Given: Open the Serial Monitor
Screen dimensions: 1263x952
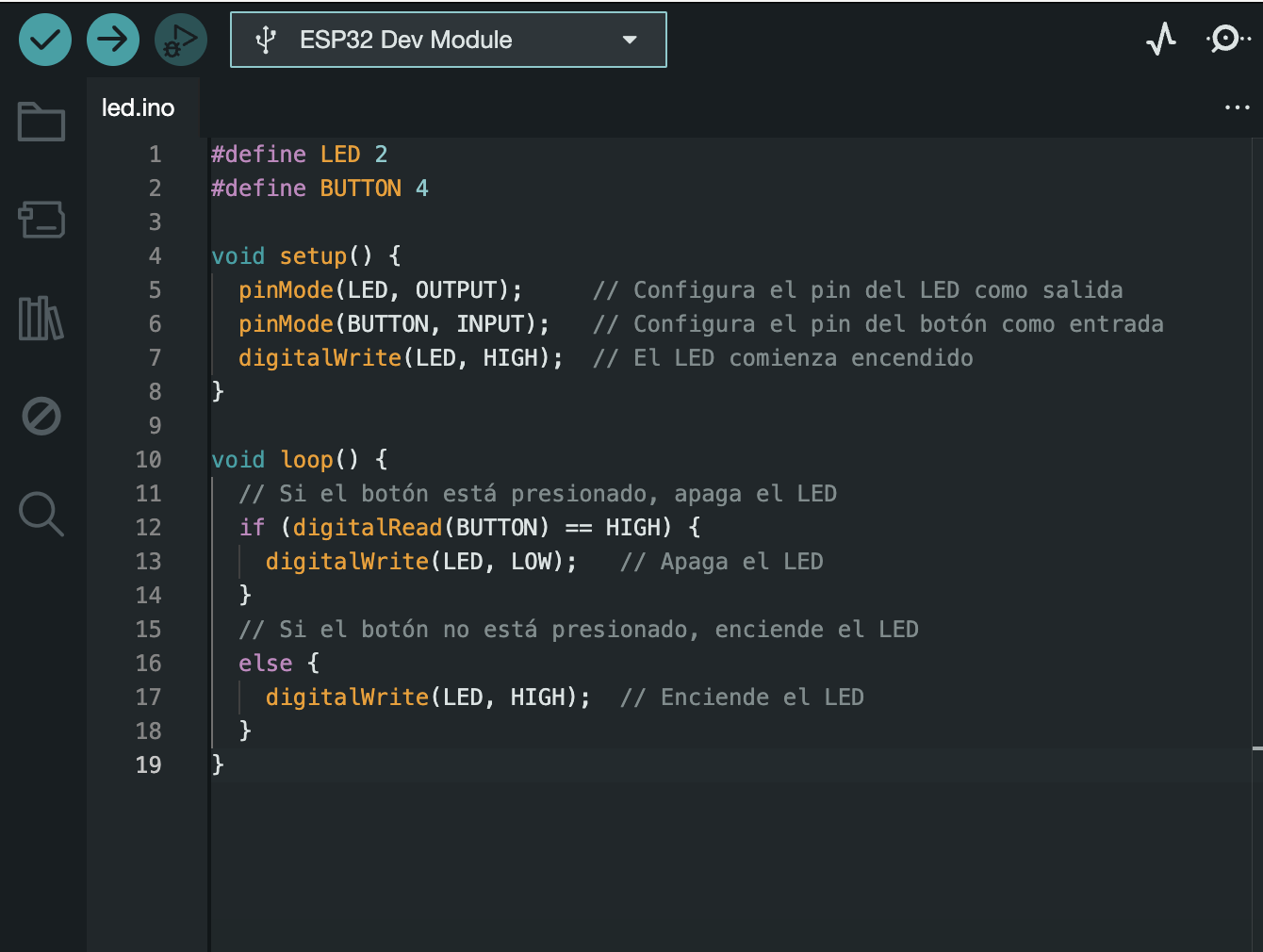Looking at the screenshot, I should pos(1227,40).
